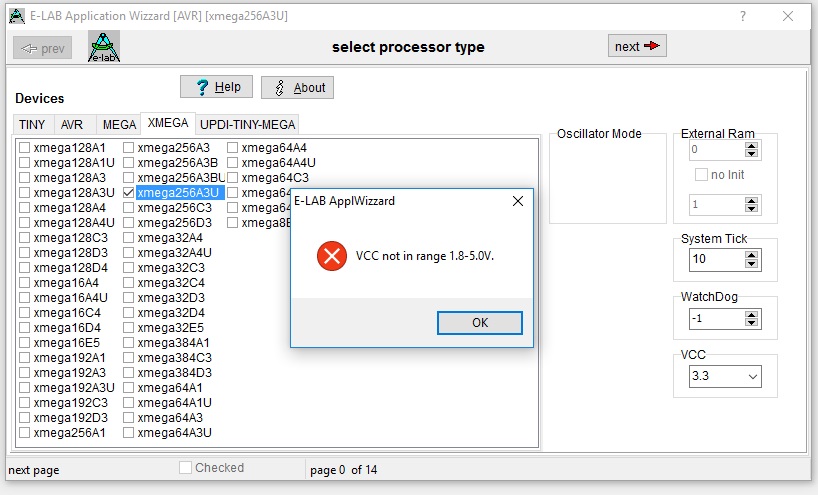The width and height of the screenshot is (818, 495).
Task: Increase the System Tick value
Action: click(751, 255)
